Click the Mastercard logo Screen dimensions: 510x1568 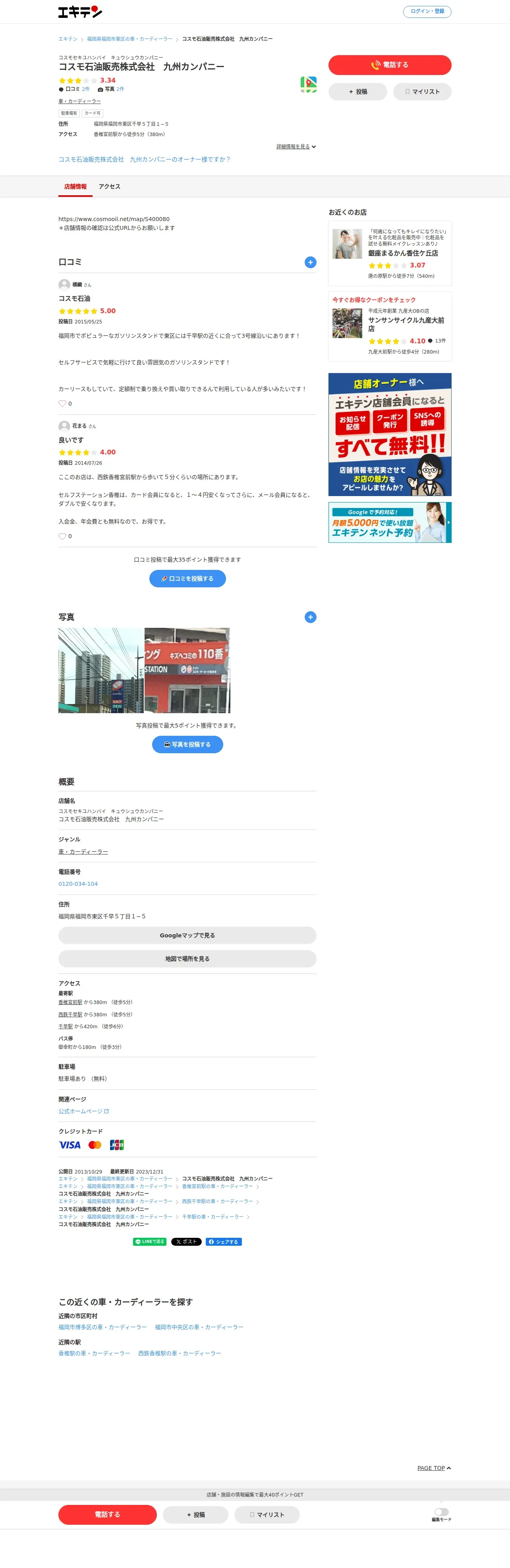(95, 1145)
